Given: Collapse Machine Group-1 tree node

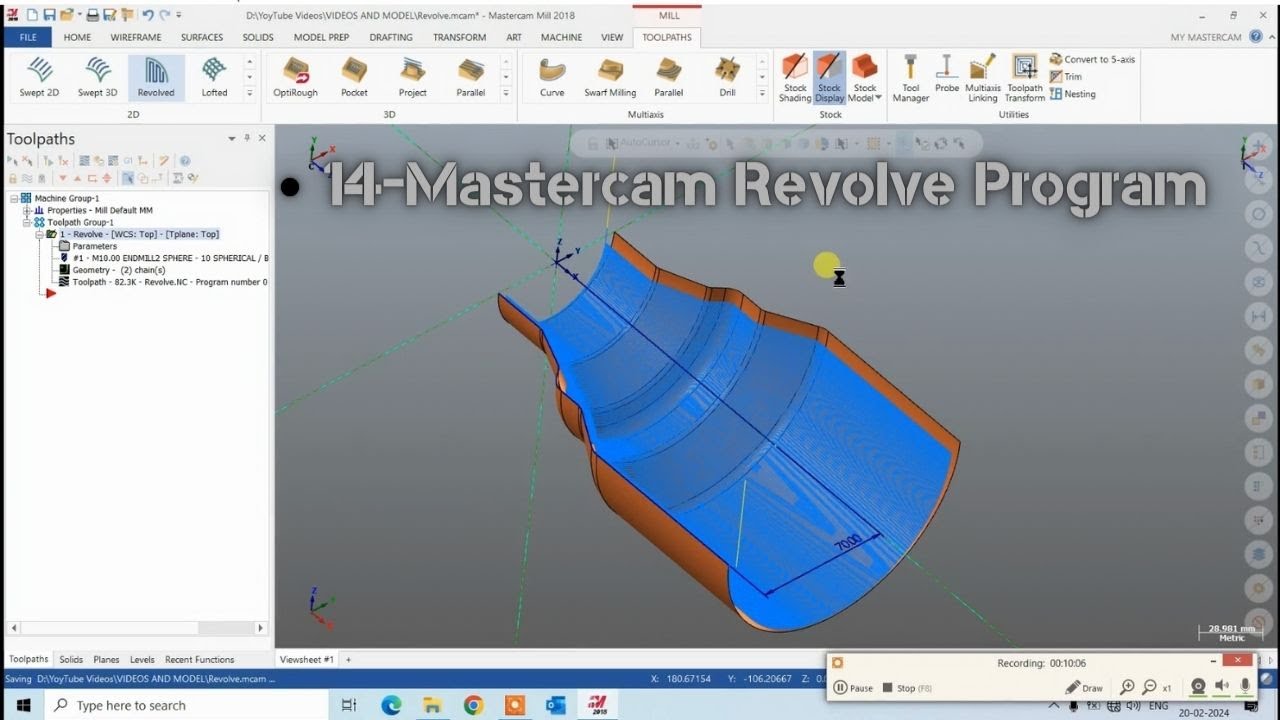Looking at the screenshot, I should coord(15,198).
